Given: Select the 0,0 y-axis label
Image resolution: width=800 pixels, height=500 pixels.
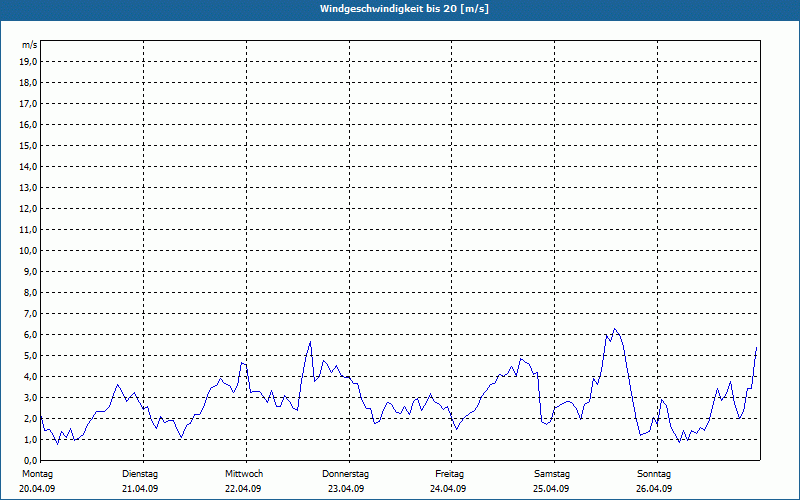Looking at the screenshot, I should [x=30, y=460].
